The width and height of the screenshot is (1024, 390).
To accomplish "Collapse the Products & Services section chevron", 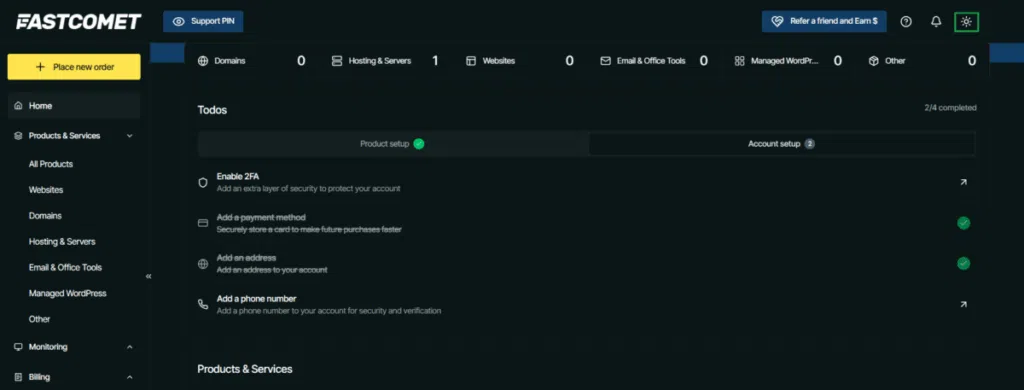I will pyautogui.click(x=129, y=136).
